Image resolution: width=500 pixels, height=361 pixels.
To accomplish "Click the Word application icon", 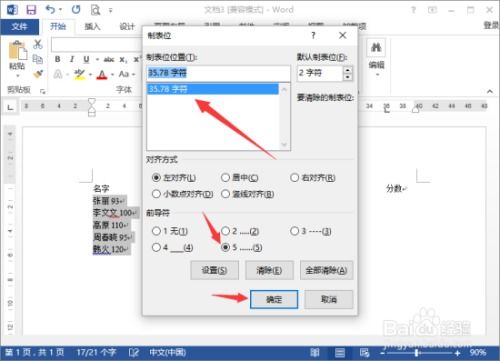I will (x=12, y=10).
